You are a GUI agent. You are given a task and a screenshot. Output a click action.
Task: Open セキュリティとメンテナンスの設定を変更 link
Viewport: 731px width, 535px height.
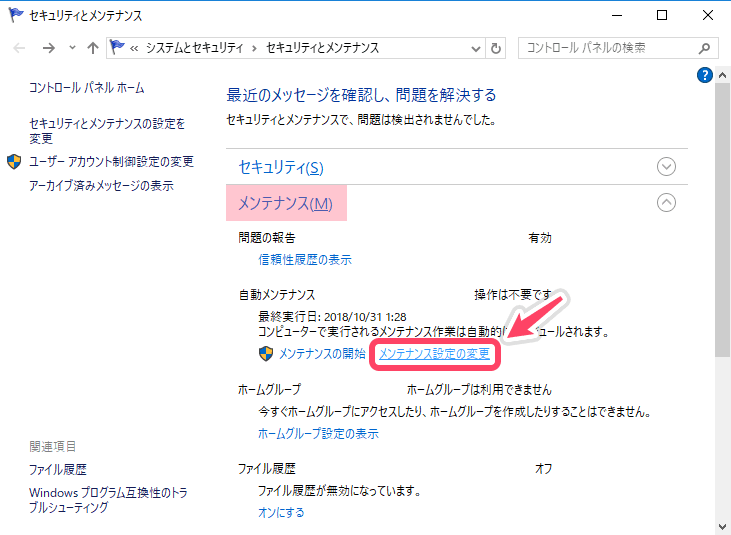point(107,130)
